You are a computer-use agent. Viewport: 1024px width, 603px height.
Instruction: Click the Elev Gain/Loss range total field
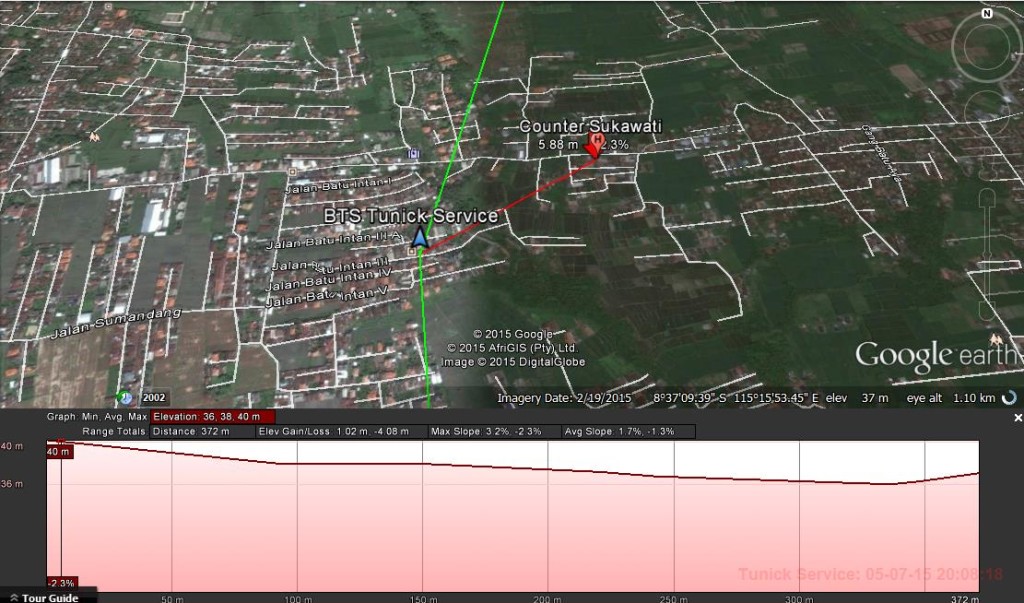[x=342, y=431]
